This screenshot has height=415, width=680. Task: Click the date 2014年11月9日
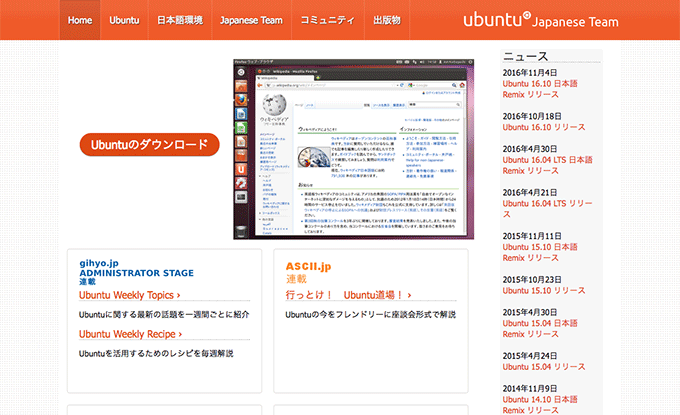pyautogui.click(x=530, y=389)
